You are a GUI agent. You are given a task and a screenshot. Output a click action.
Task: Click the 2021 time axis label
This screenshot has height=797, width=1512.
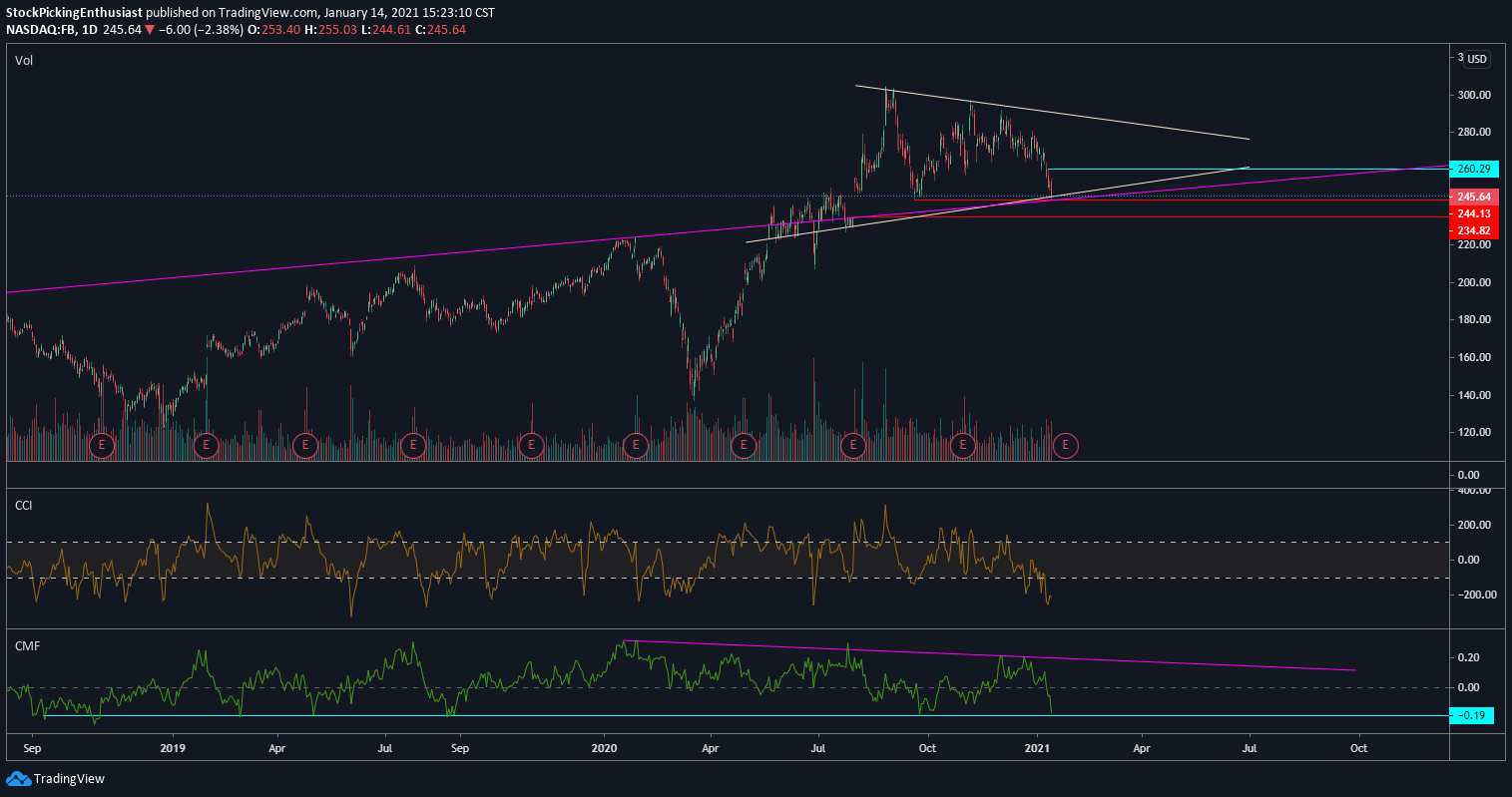pyautogui.click(x=1038, y=747)
